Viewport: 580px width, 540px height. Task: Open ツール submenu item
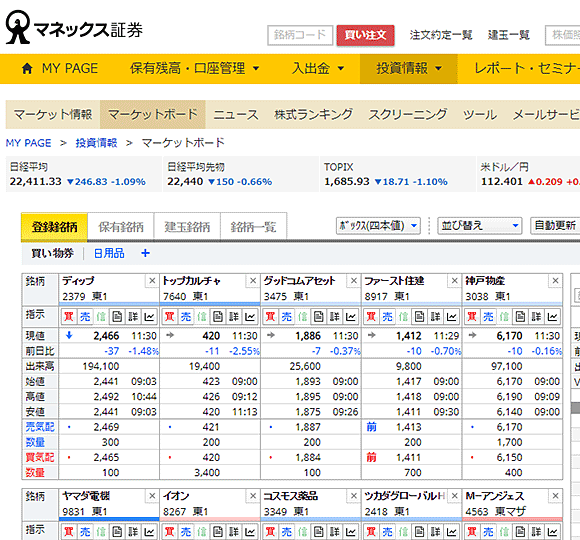[480, 114]
